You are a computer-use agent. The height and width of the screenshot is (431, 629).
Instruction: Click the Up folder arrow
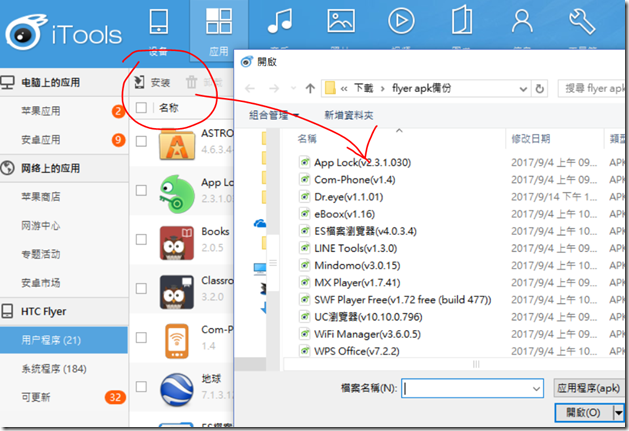(x=310, y=88)
